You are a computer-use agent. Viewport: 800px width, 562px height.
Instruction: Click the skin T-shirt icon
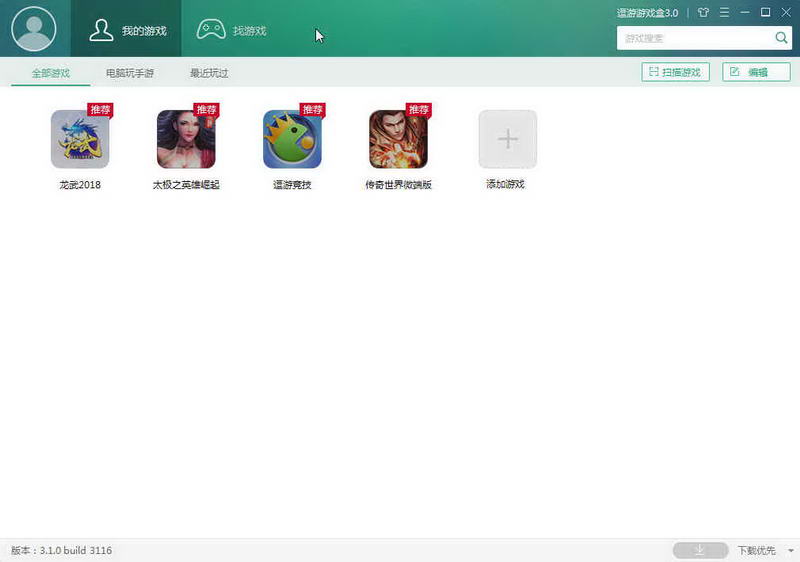pos(703,13)
